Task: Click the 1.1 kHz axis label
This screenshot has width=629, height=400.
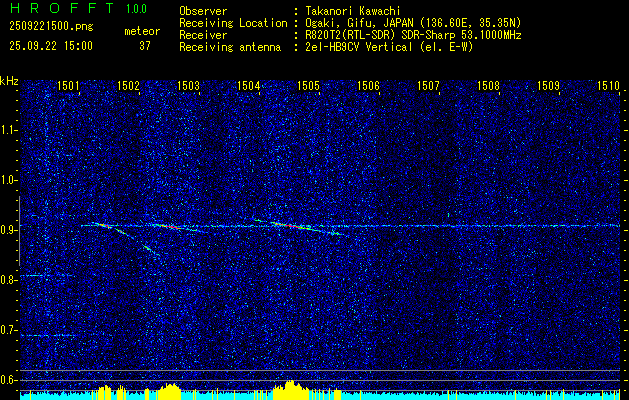Action: (x=8, y=130)
